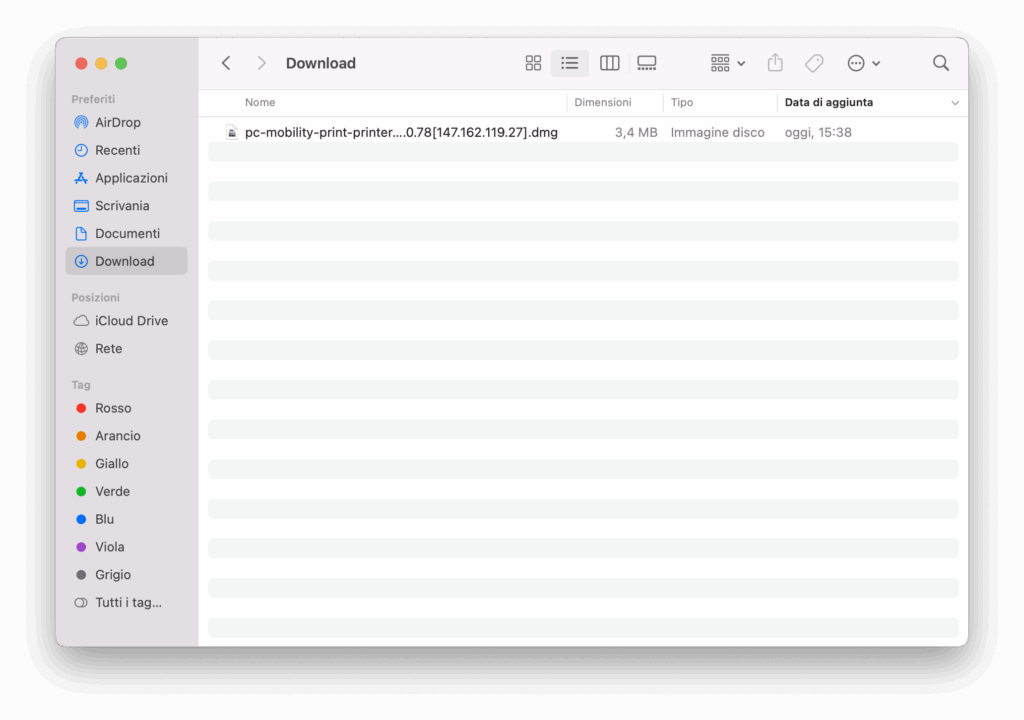Screen dimensions: 1024x720
Task: Click the oggi, 15:38 date cell
Action: click(x=818, y=133)
